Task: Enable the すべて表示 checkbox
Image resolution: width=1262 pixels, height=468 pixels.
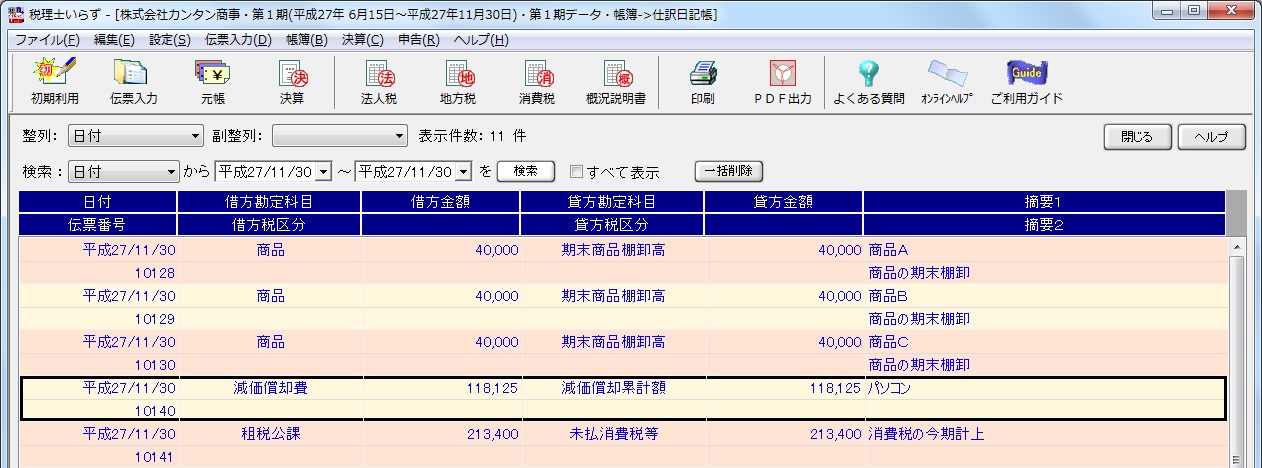Action: pos(576,172)
